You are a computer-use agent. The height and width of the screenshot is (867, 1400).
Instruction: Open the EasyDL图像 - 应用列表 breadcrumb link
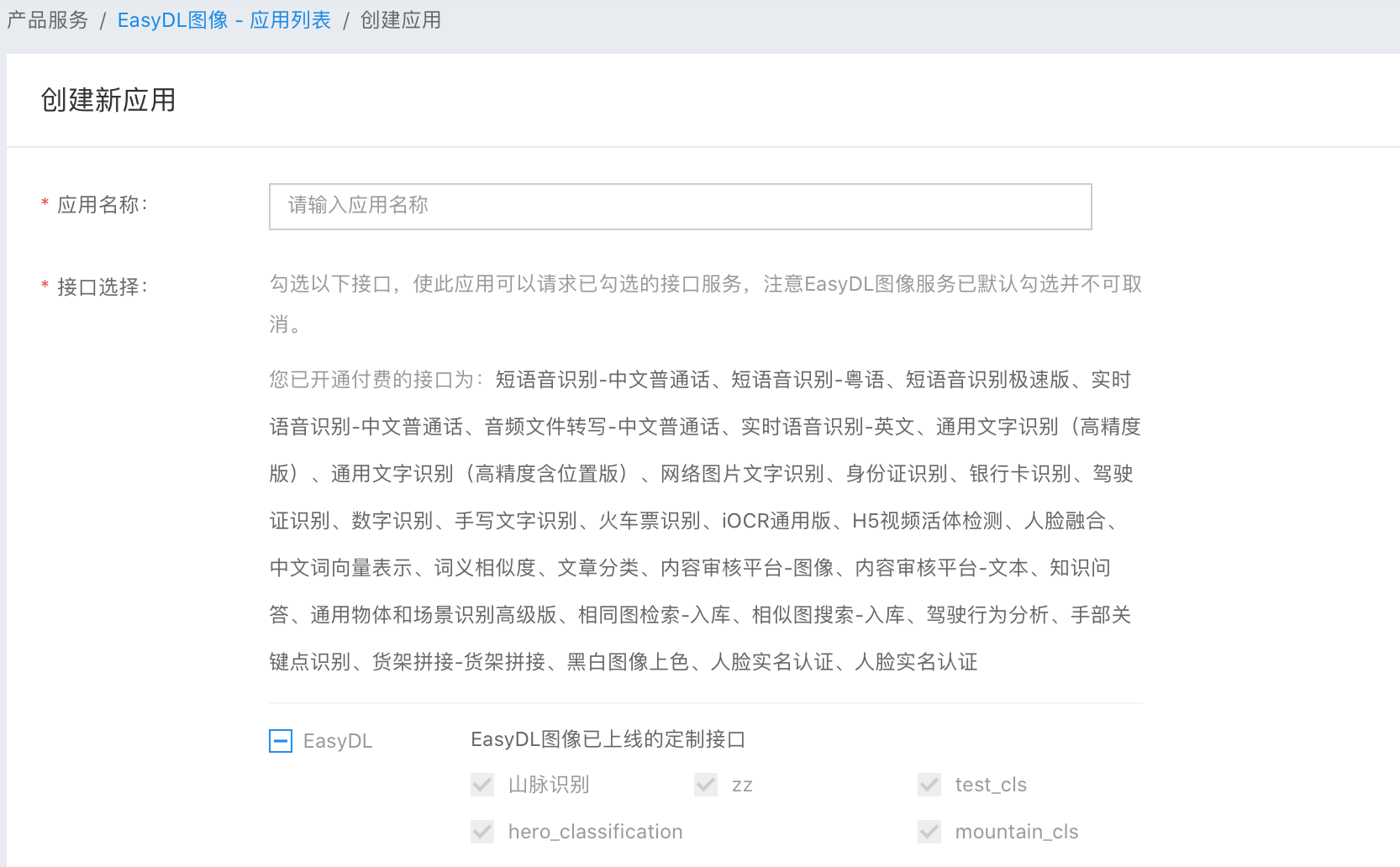click(224, 20)
